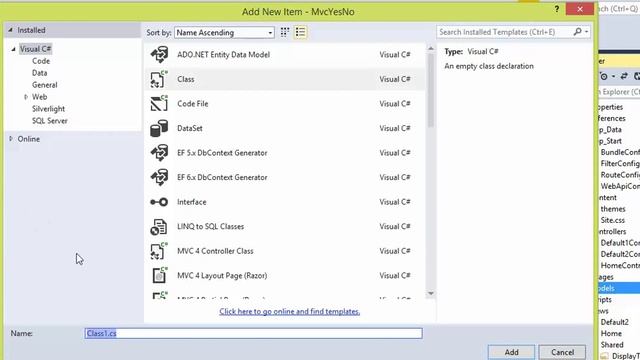Select the Interface template name
Screen dimensions: 640x360
(191, 202)
